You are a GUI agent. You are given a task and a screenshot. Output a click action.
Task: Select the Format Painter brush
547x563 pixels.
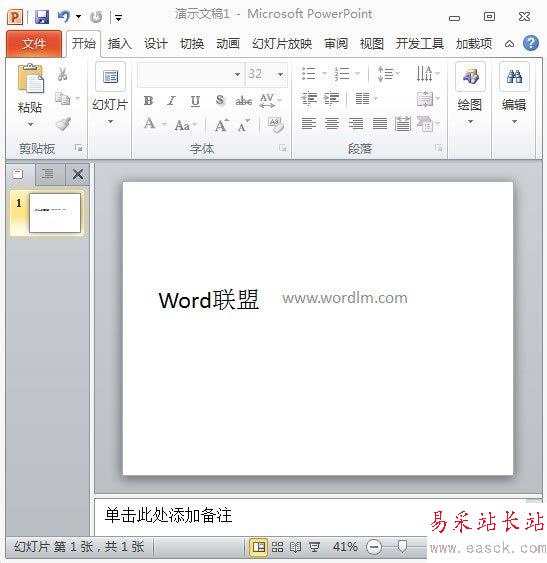[x=63, y=124]
